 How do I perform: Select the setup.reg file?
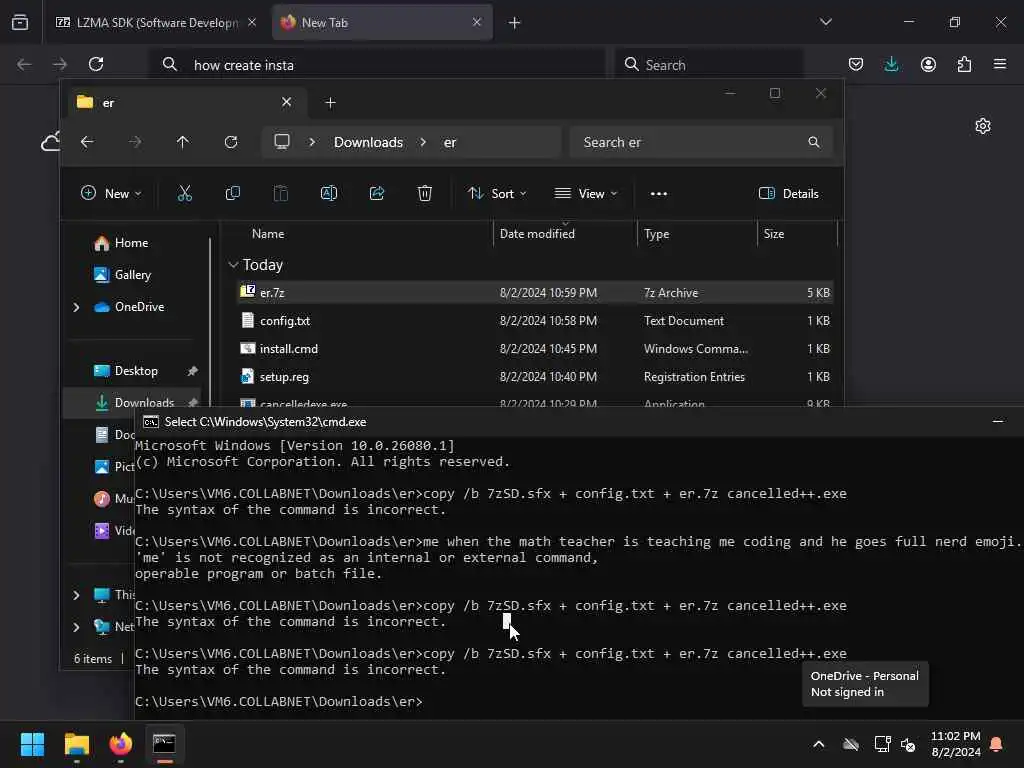(x=535, y=377)
